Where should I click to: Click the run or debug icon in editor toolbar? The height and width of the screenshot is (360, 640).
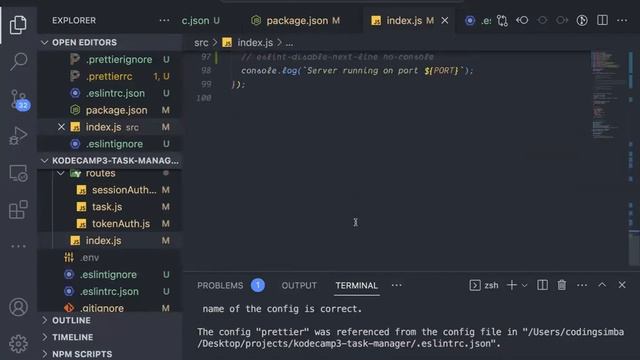click(582, 20)
